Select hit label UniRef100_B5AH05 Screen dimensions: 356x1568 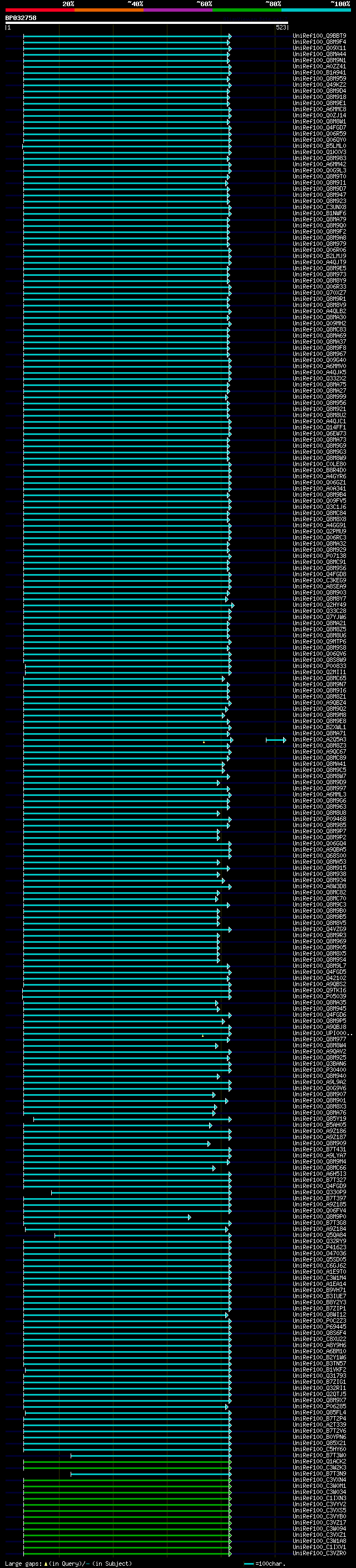[x=319, y=1125]
